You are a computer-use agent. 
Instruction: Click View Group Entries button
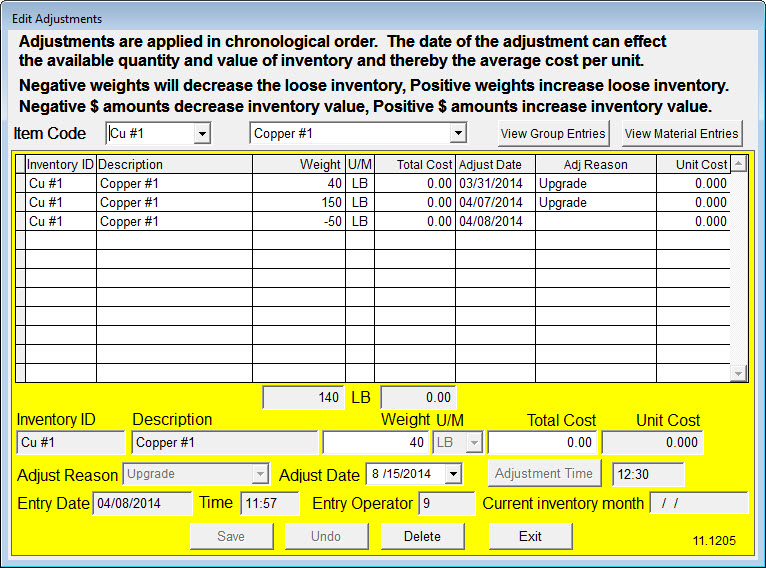(x=553, y=133)
